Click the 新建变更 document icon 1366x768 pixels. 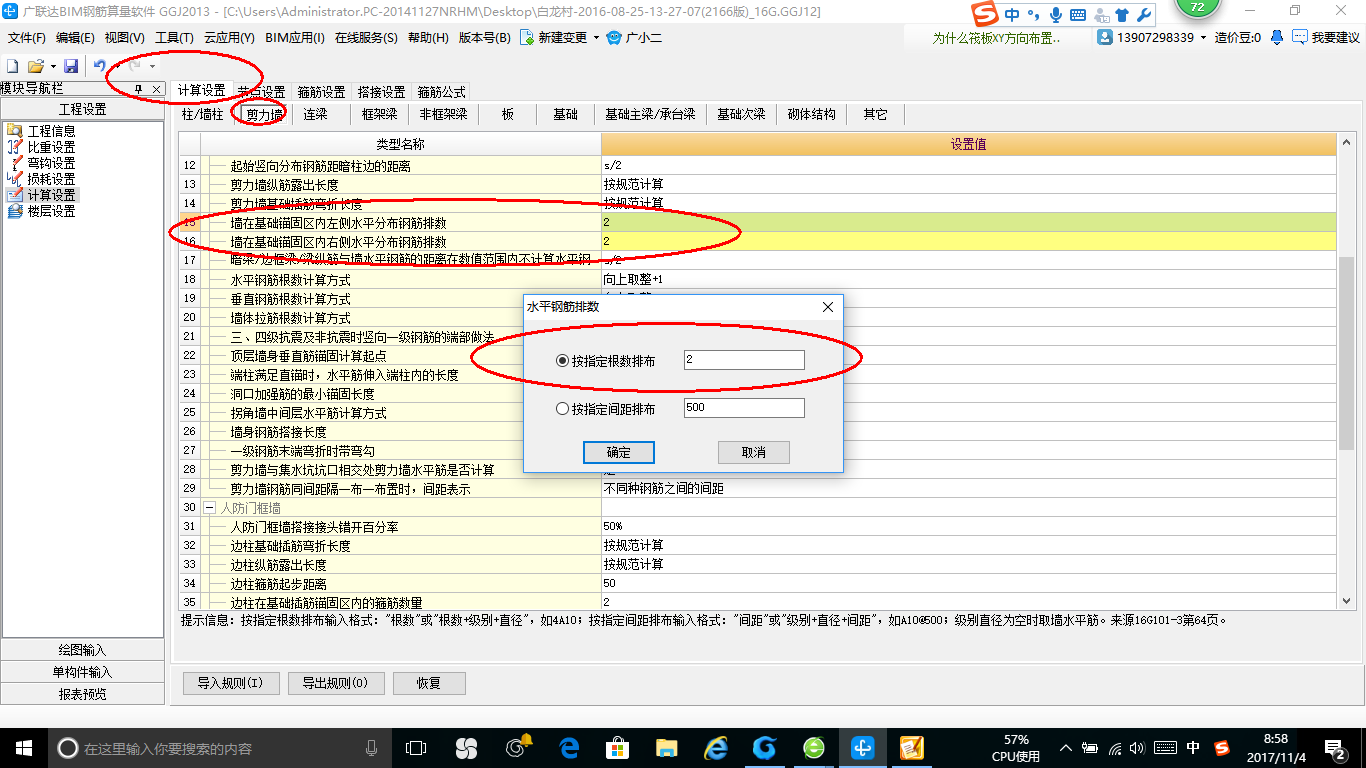pyautogui.click(x=526, y=38)
